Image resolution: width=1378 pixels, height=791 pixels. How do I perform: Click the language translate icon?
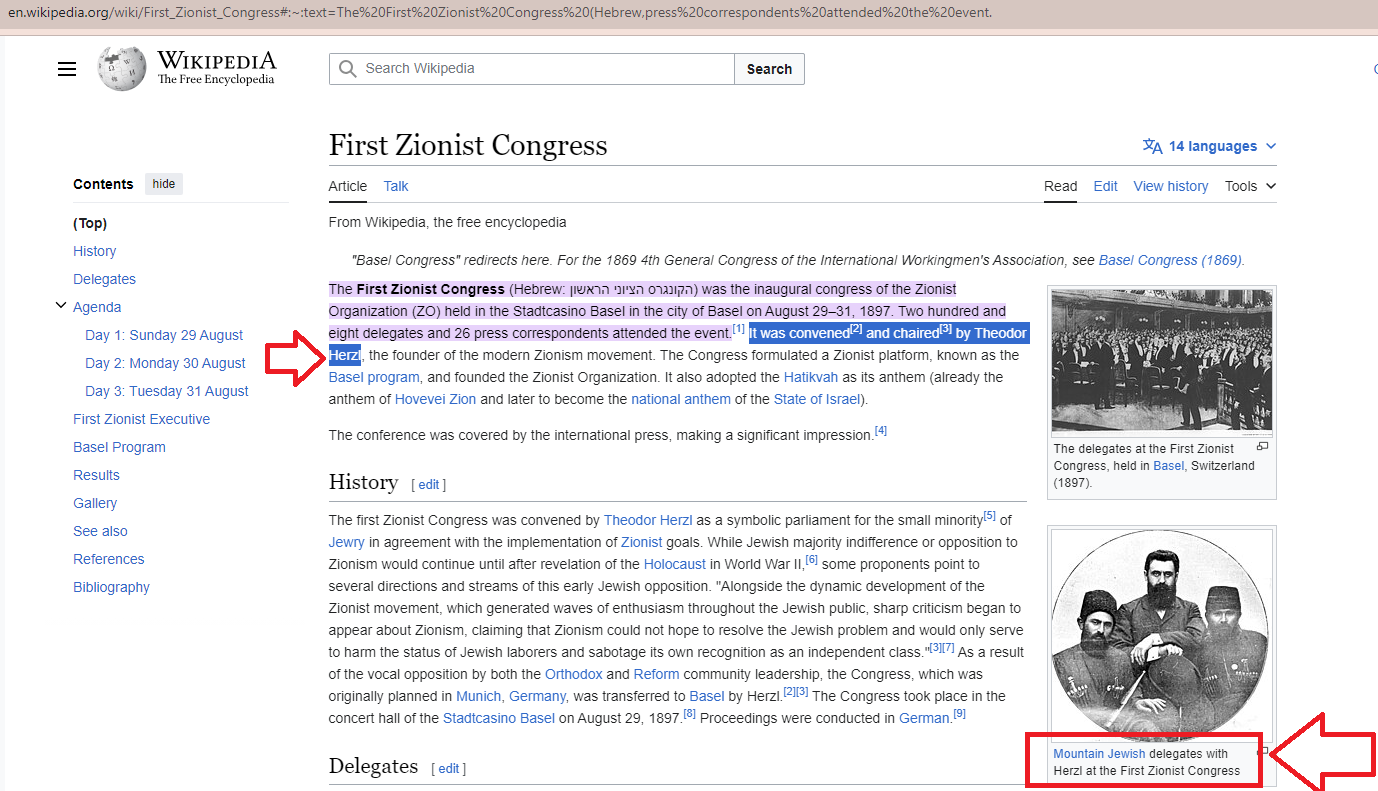coord(1152,147)
